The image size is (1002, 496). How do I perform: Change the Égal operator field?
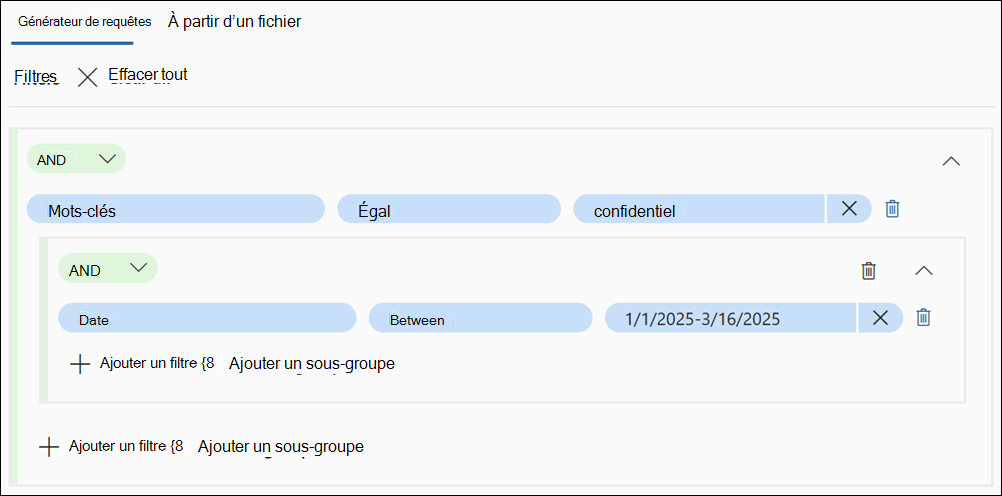point(449,209)
